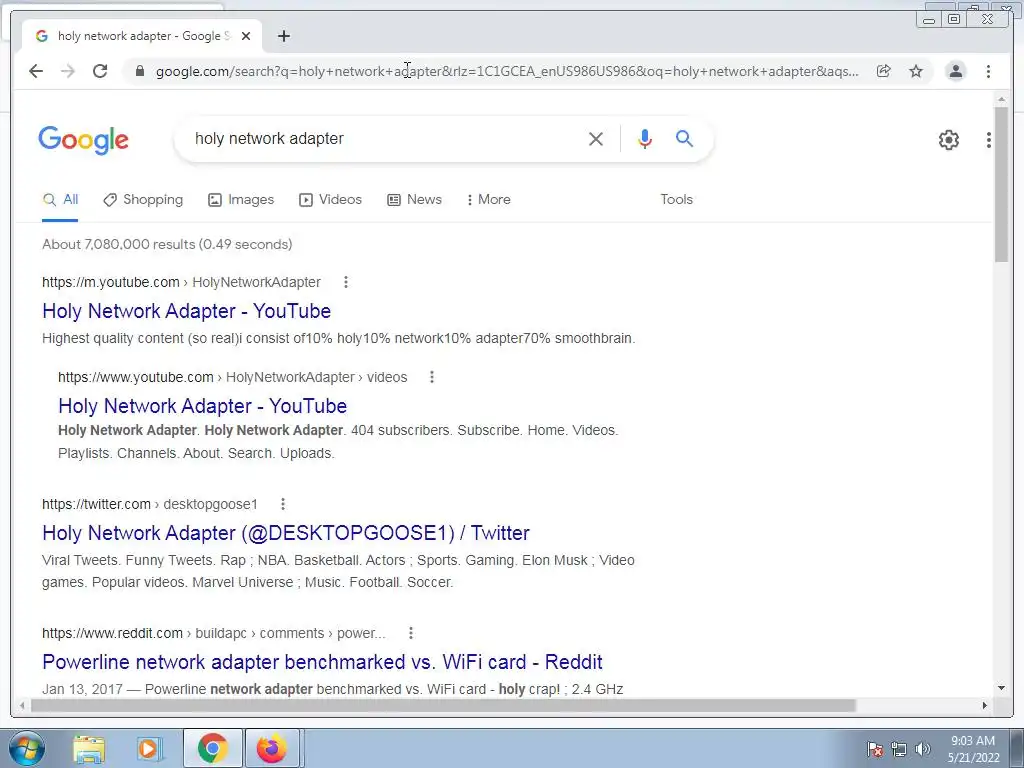Viewport: 1024px width, 768px height.
Task: Open about-result menu for m.youtube.com result
Action: click(346, 282)
